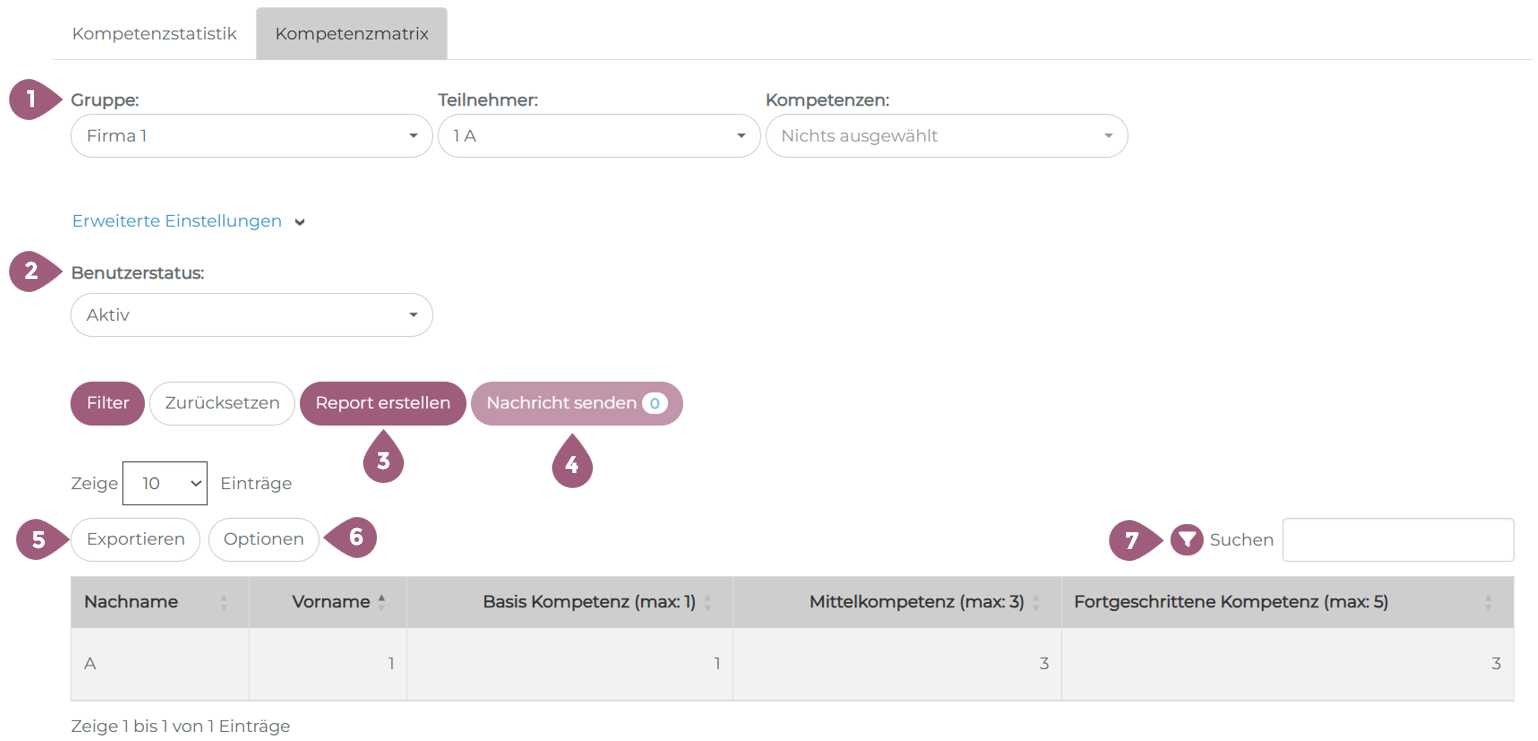Sort table by Nachname column arrows

[224, 603]
